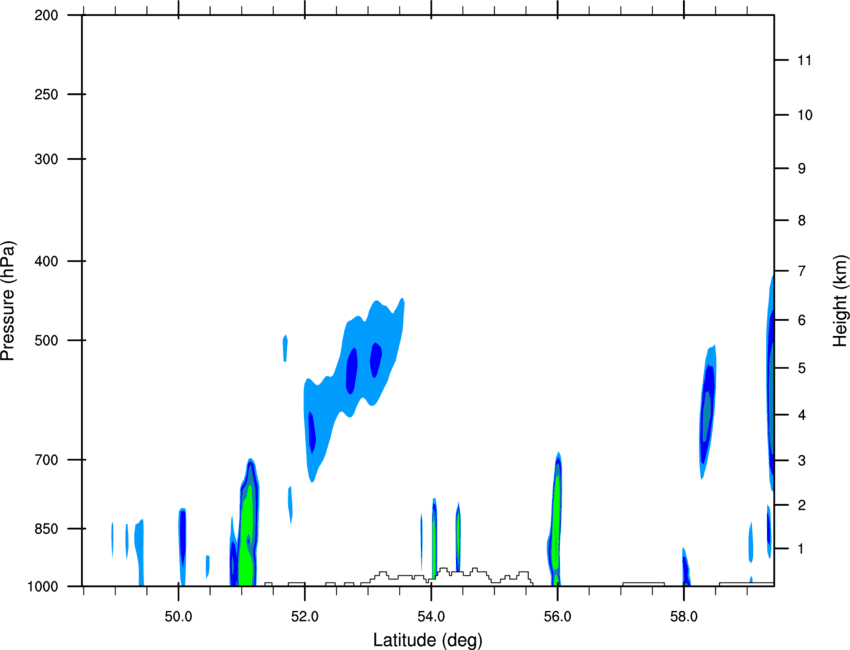
Task: Click the 9 km height label
Action: pos(802,169)
